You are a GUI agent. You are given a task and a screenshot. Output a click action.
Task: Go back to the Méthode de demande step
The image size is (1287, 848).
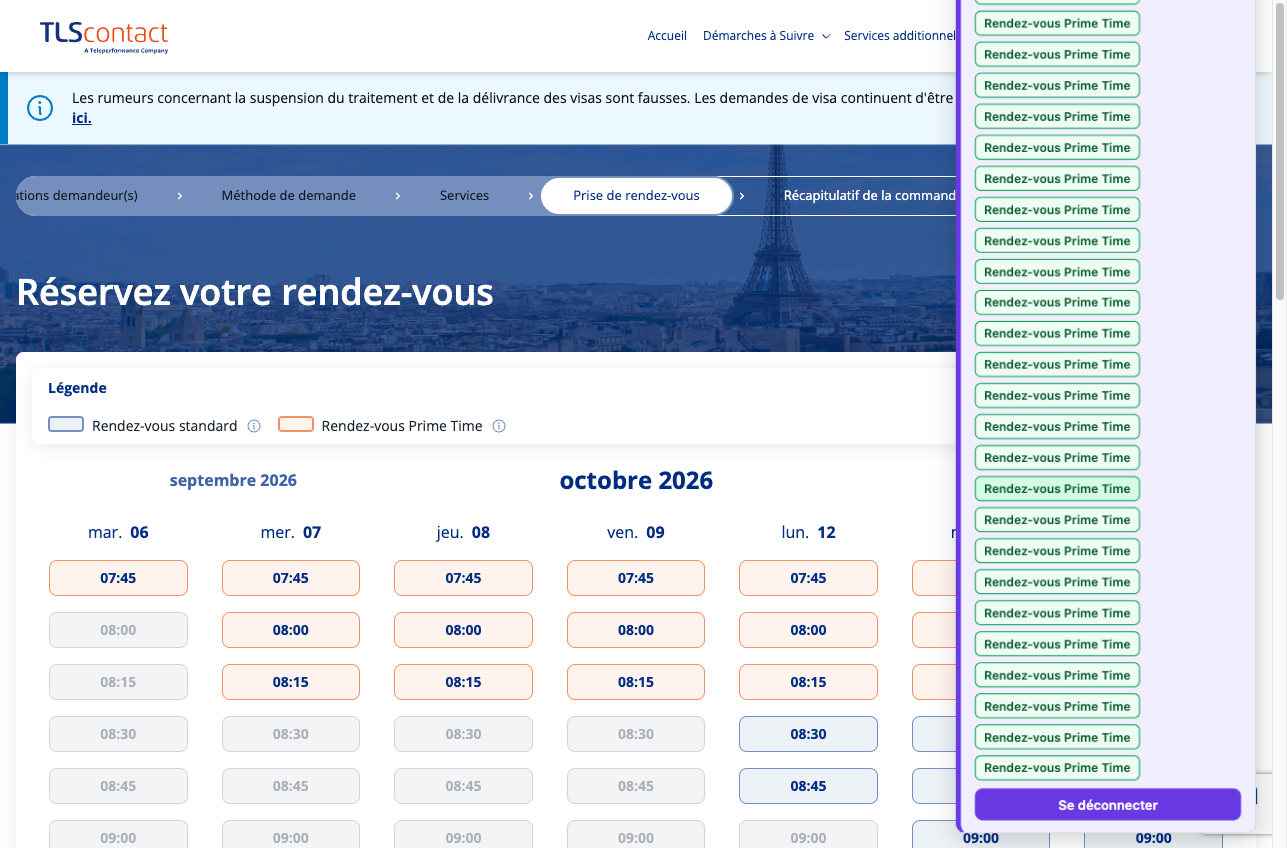tap(288, 196)
